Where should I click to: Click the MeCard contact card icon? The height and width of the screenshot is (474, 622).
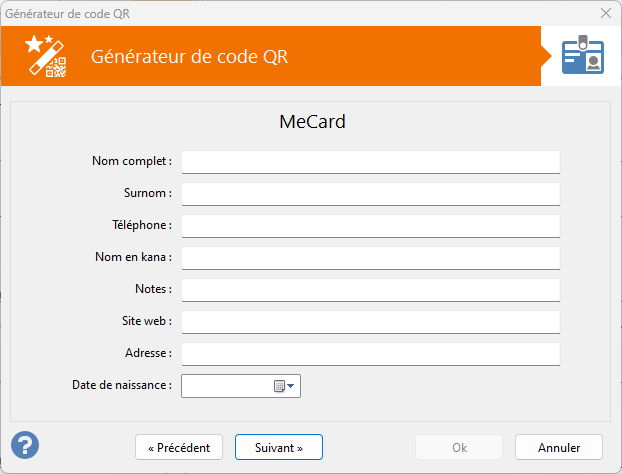pyautogui.click(x=583, y=55)
